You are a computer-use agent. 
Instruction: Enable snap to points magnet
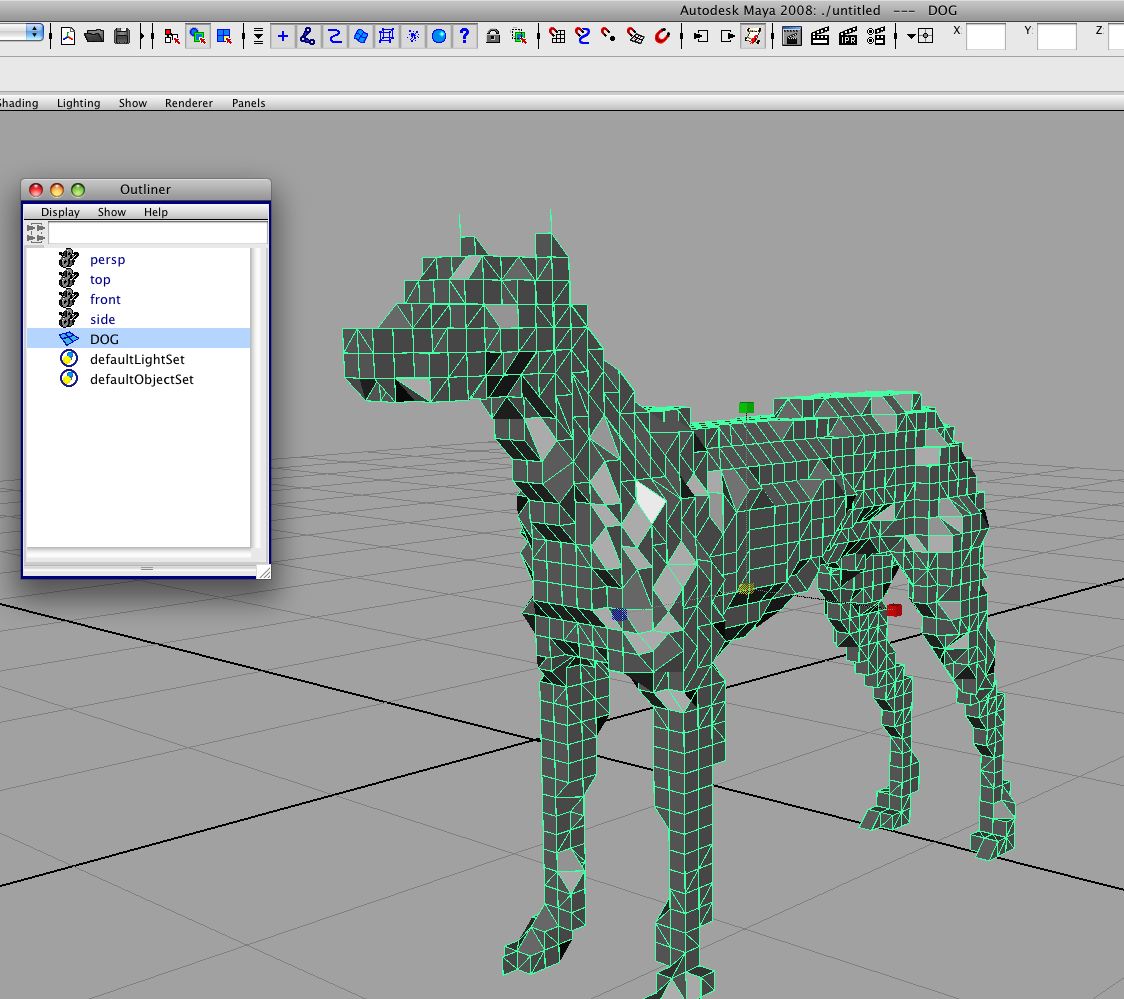pyautogui.click(x=609, y=36)
